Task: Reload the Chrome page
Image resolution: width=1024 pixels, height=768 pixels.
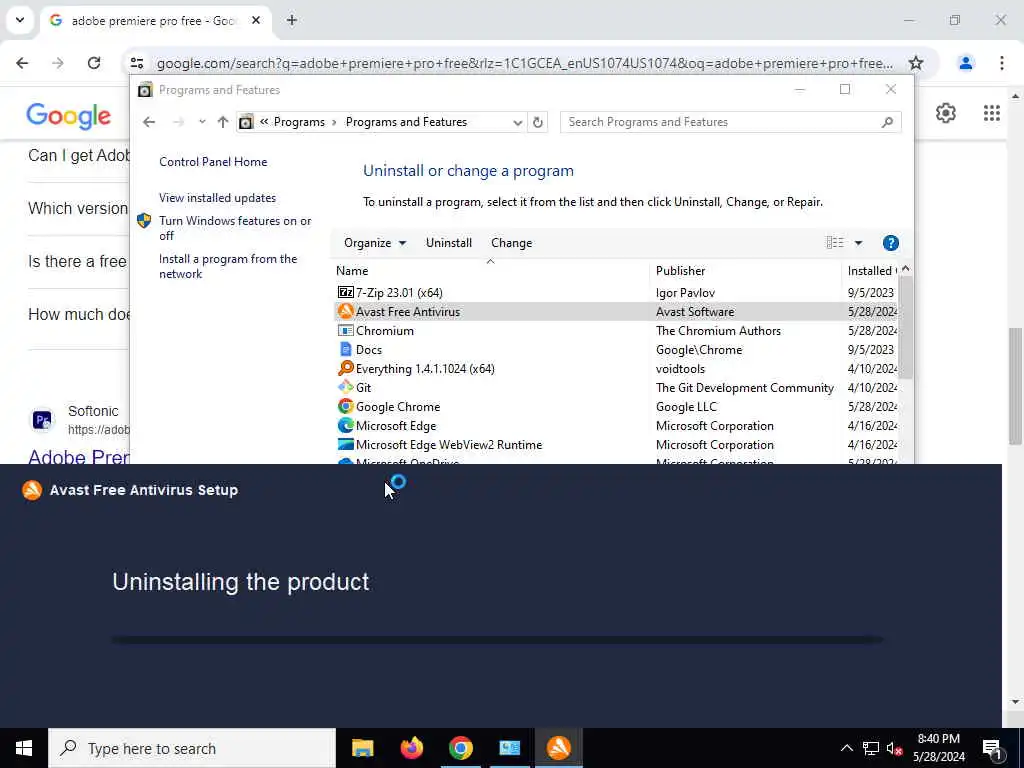Action: tap(94, 63)
